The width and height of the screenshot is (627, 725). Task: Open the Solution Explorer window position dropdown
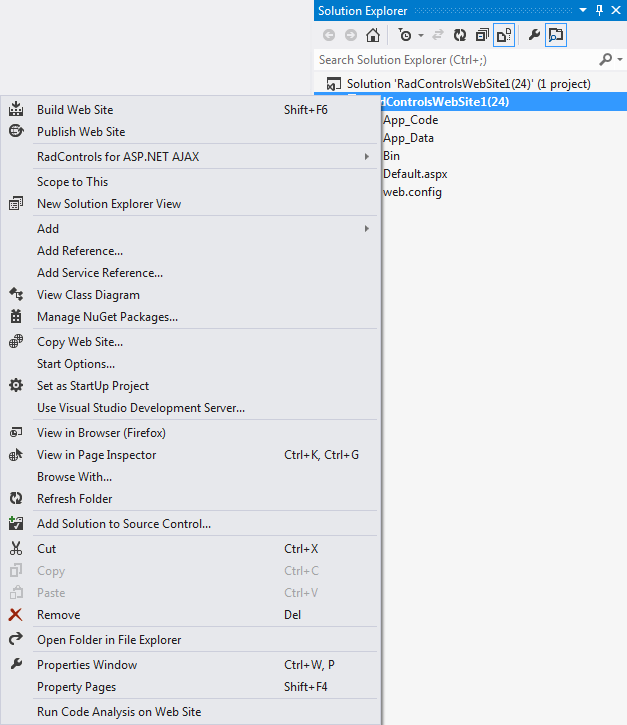[583, 10]
